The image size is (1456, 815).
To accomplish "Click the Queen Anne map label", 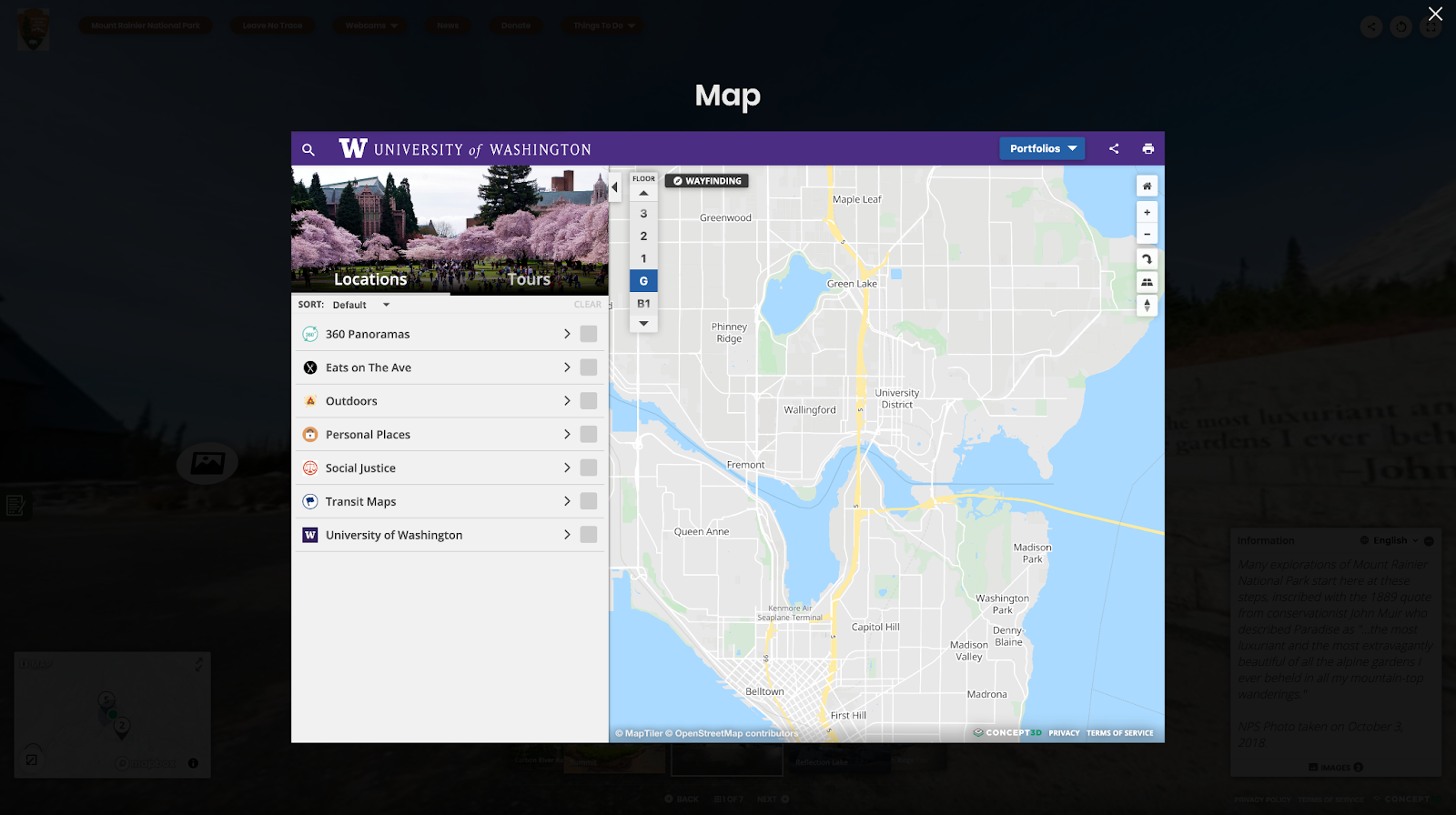I will point(702,531).
